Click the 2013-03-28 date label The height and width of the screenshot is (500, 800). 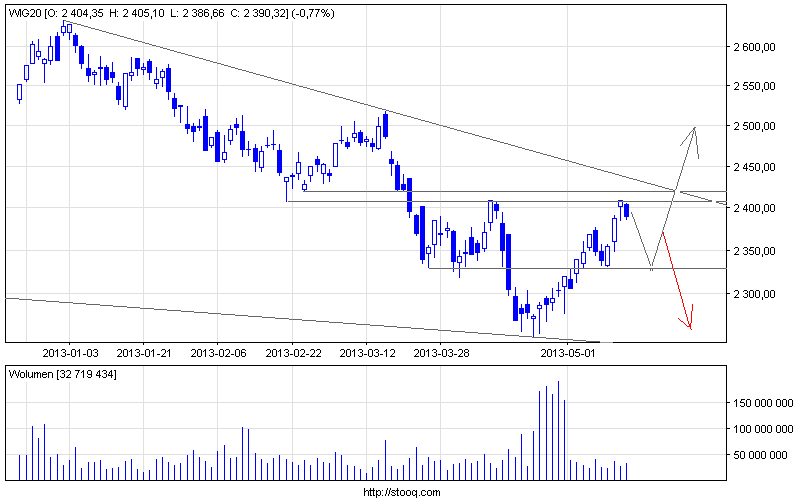click(x=441, y=353)
